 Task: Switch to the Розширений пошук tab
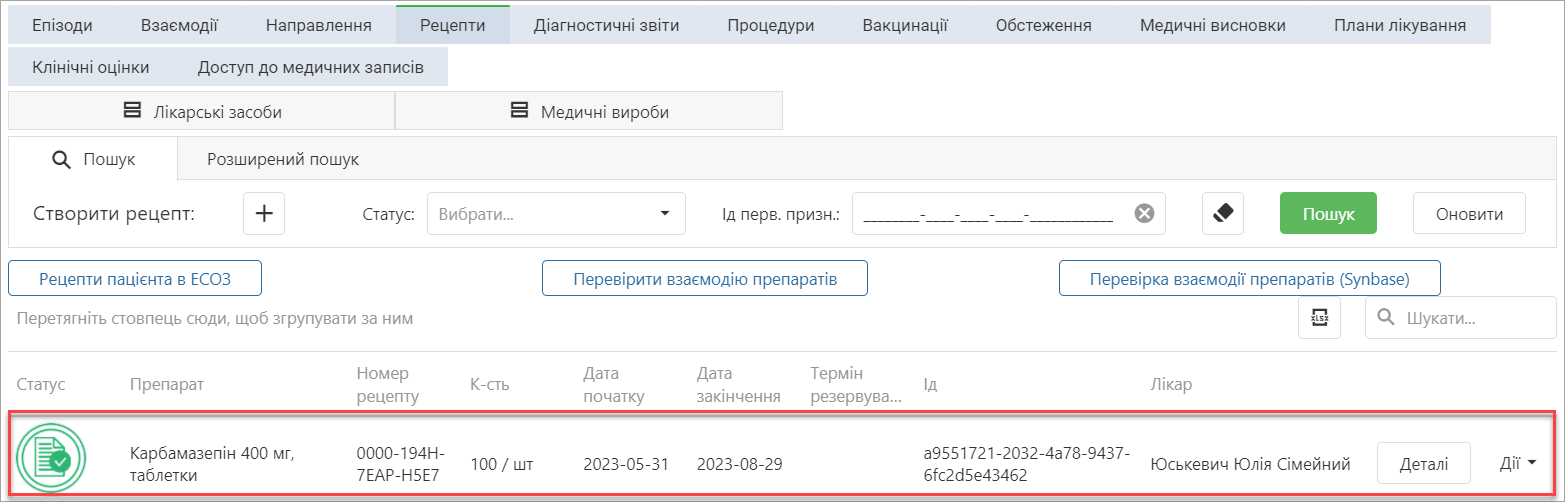283,159
